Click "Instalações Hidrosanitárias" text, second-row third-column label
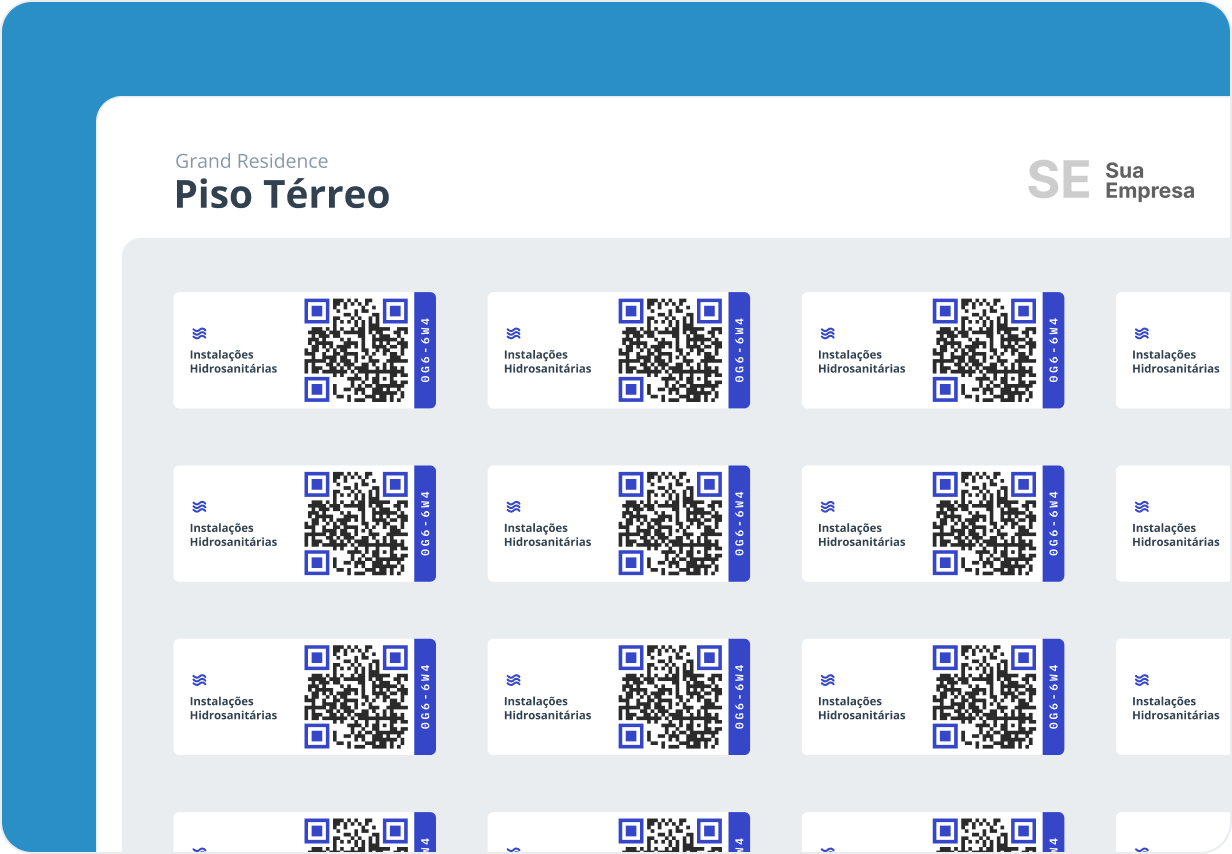Viewport: 1232px width, 854px height. coord(862,535)
